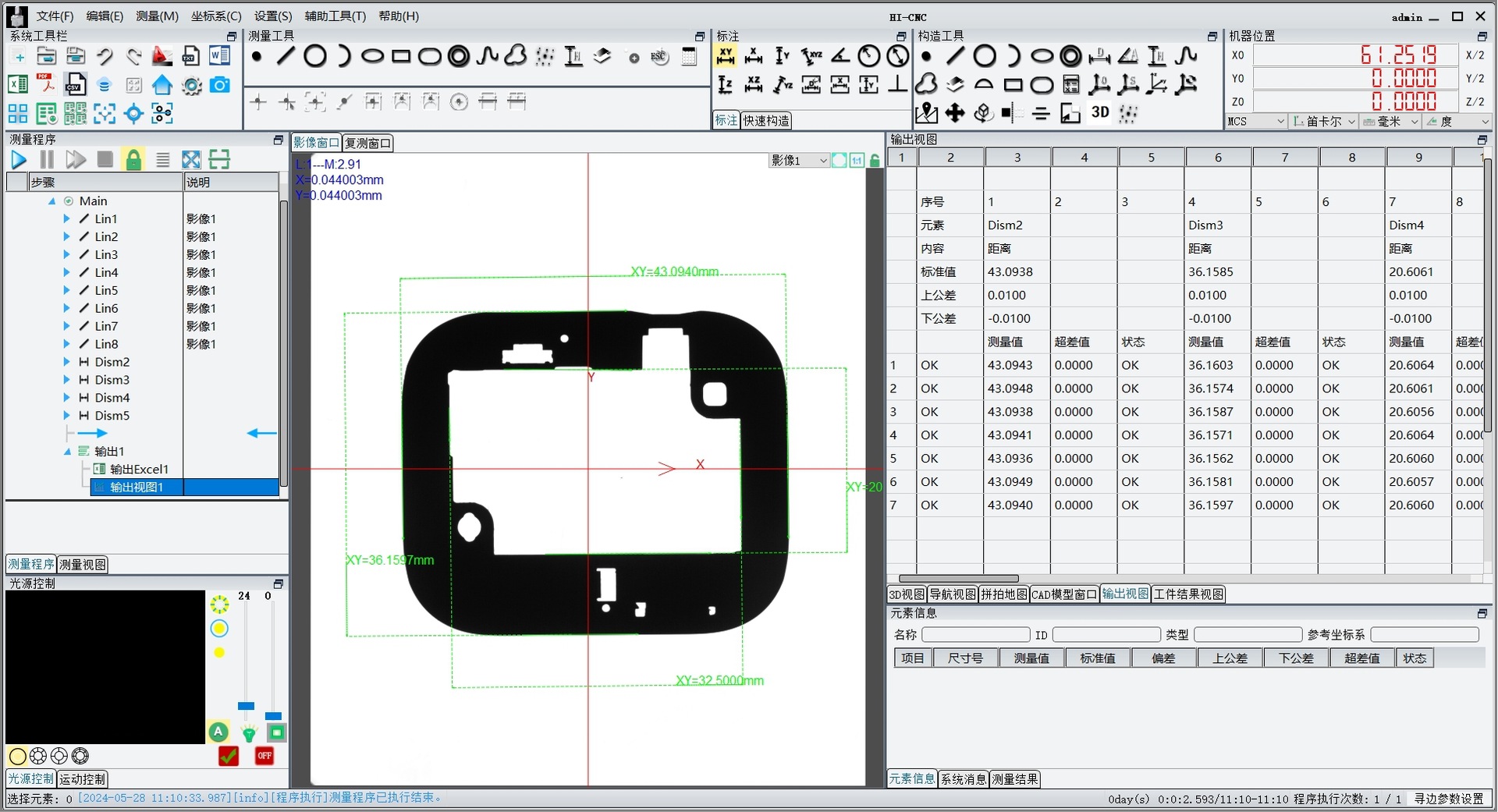The width and height of the screenshot is (1498, 812).
Task: Toggle the green A auto light button
Action: tap(218, 732)
